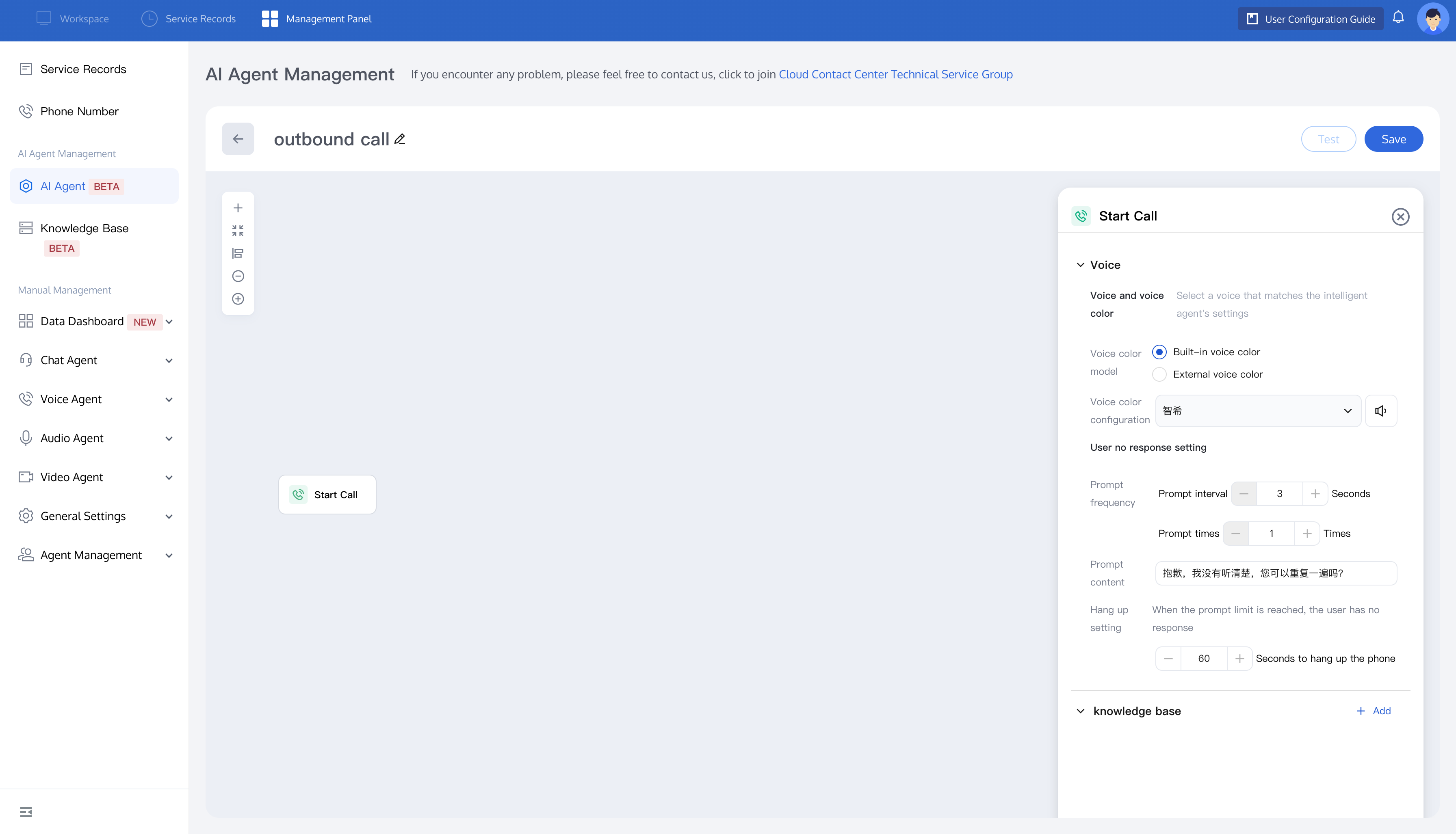Click the edit pencil beside outbound call title

(399, 138)
